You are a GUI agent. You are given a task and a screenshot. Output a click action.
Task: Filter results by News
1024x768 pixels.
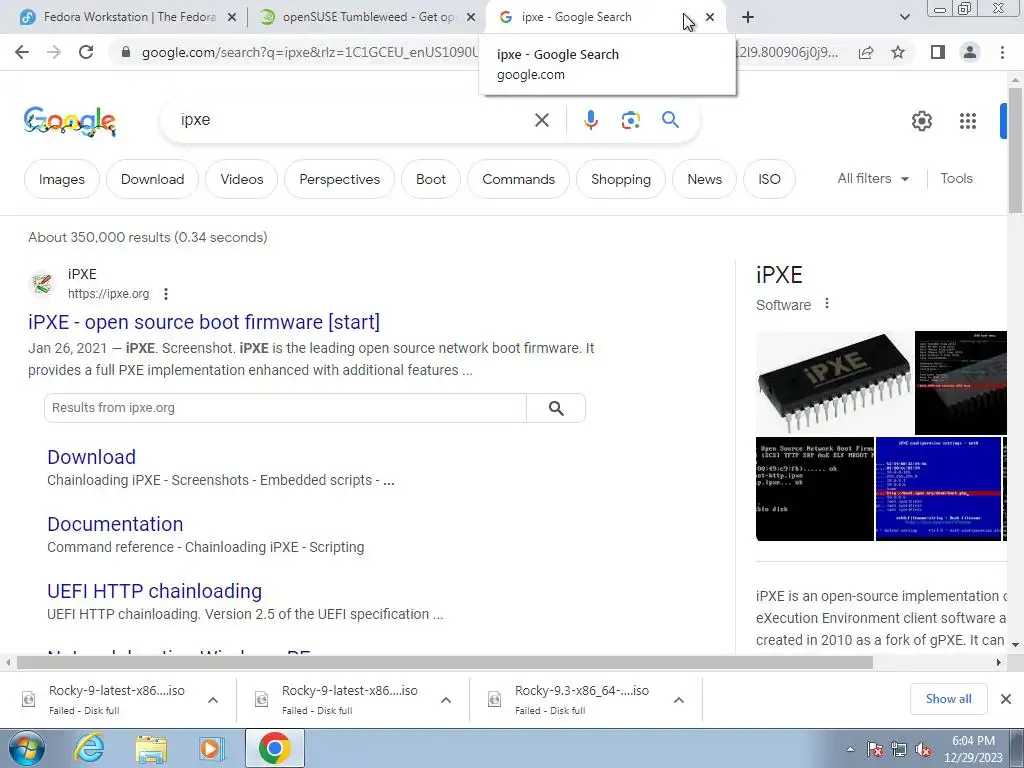coord(705,179)
